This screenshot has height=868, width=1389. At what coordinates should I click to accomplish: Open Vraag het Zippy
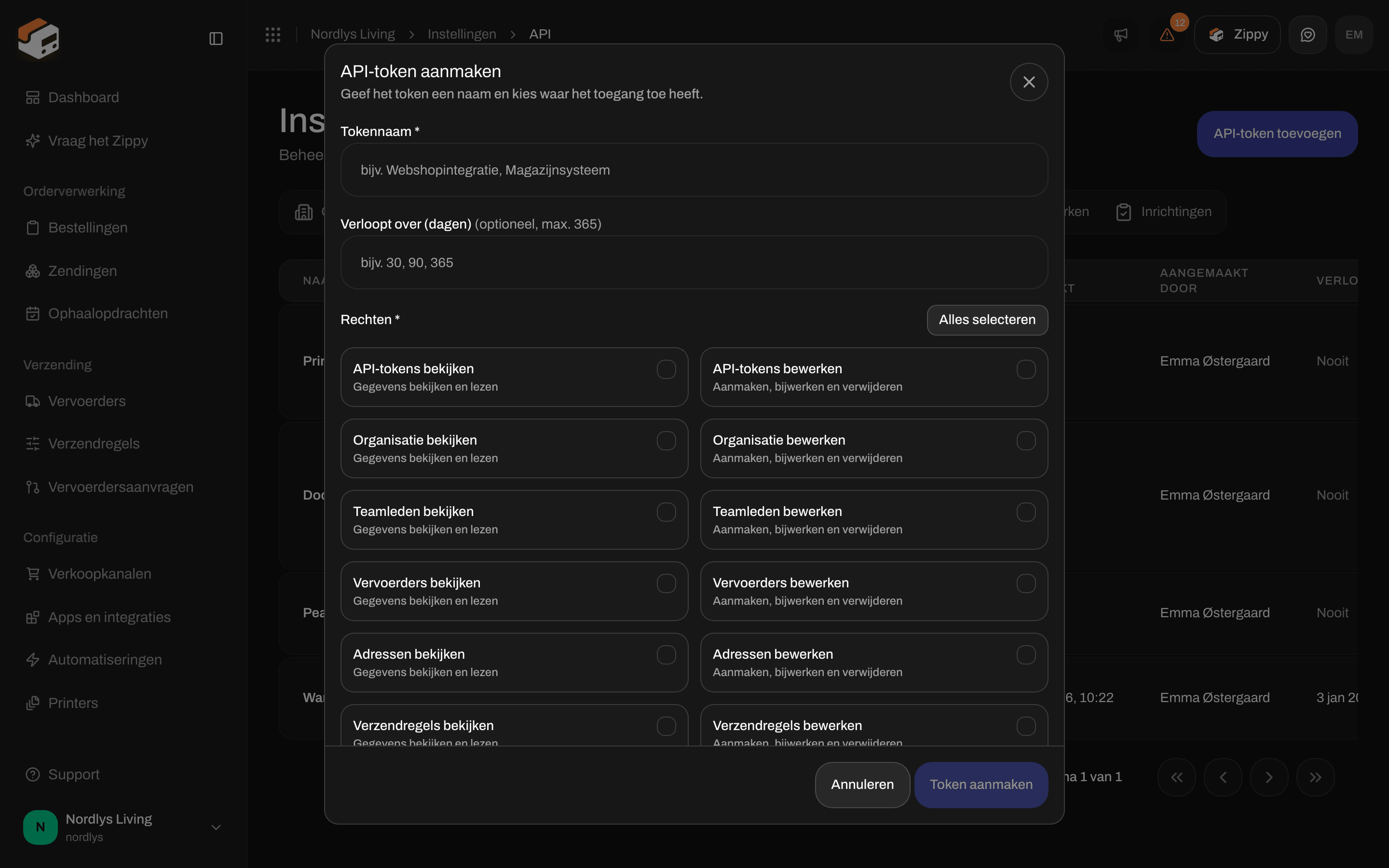pyautogui.click(x=87, y=141)
